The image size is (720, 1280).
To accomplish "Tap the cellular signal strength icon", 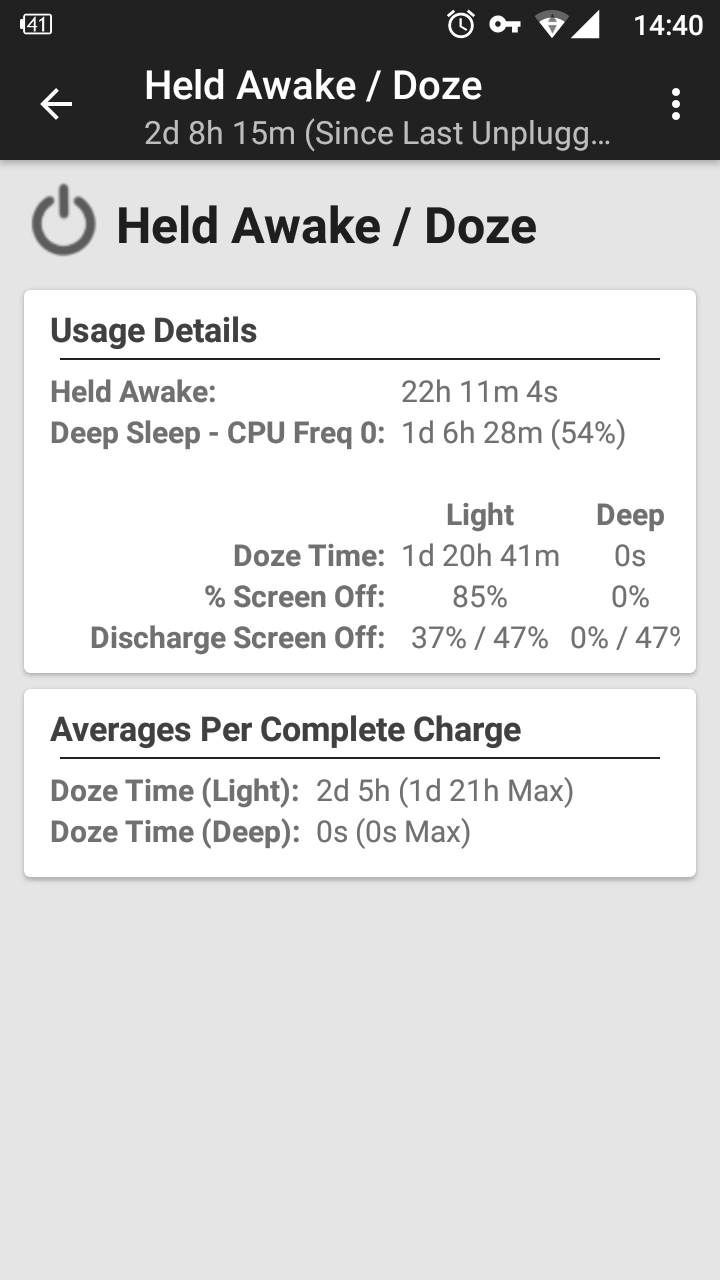I will click(x=585, y=25).
